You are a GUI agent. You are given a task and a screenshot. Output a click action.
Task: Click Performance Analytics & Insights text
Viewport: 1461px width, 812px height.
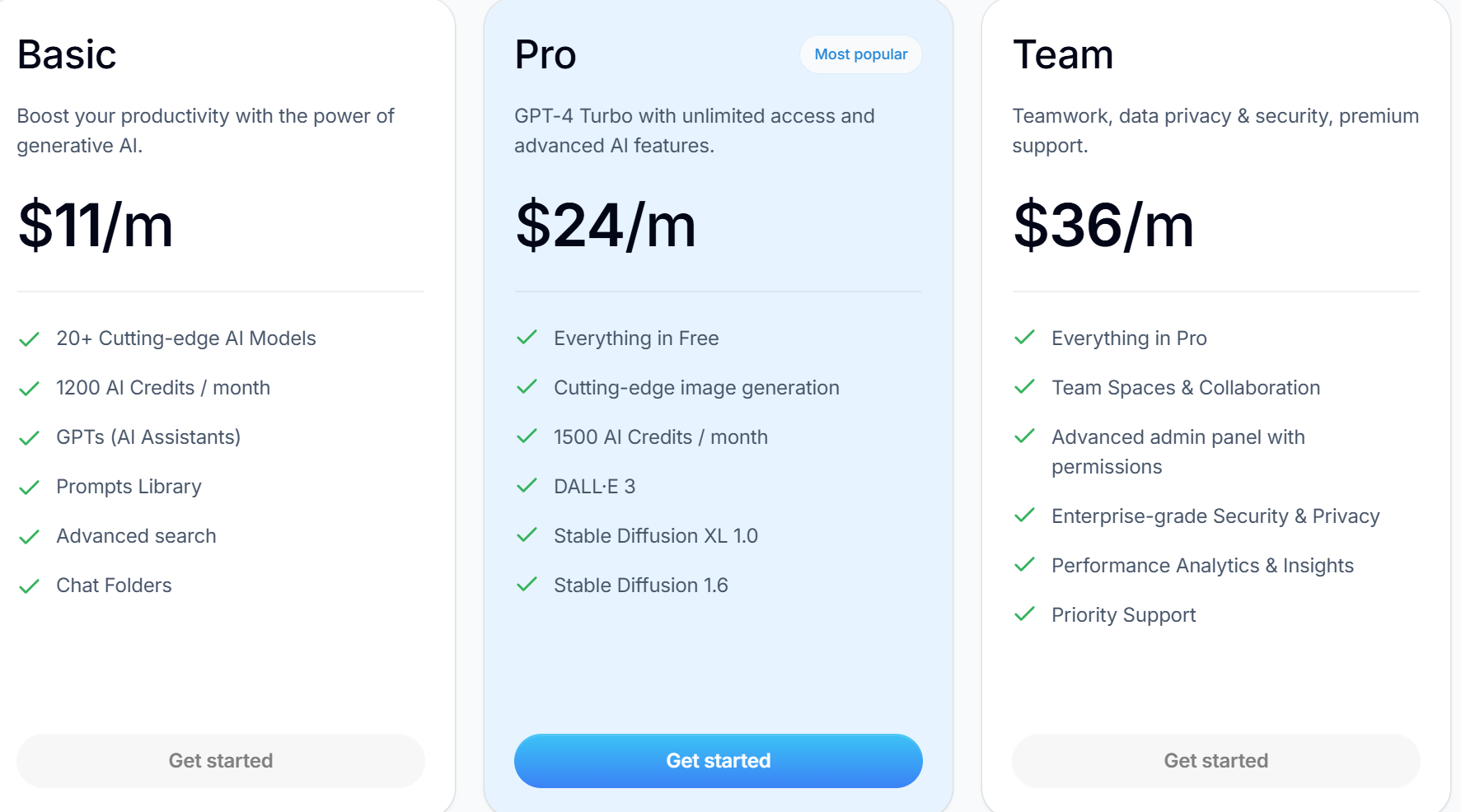click(x=1202, y=566)
